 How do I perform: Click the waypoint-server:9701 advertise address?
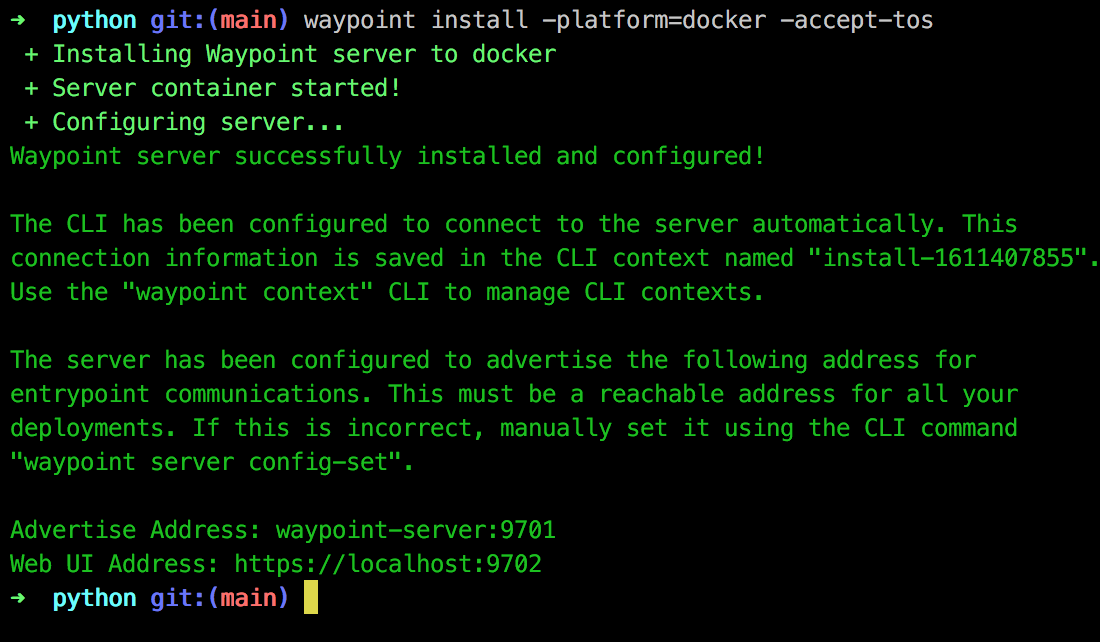(416, 530)
